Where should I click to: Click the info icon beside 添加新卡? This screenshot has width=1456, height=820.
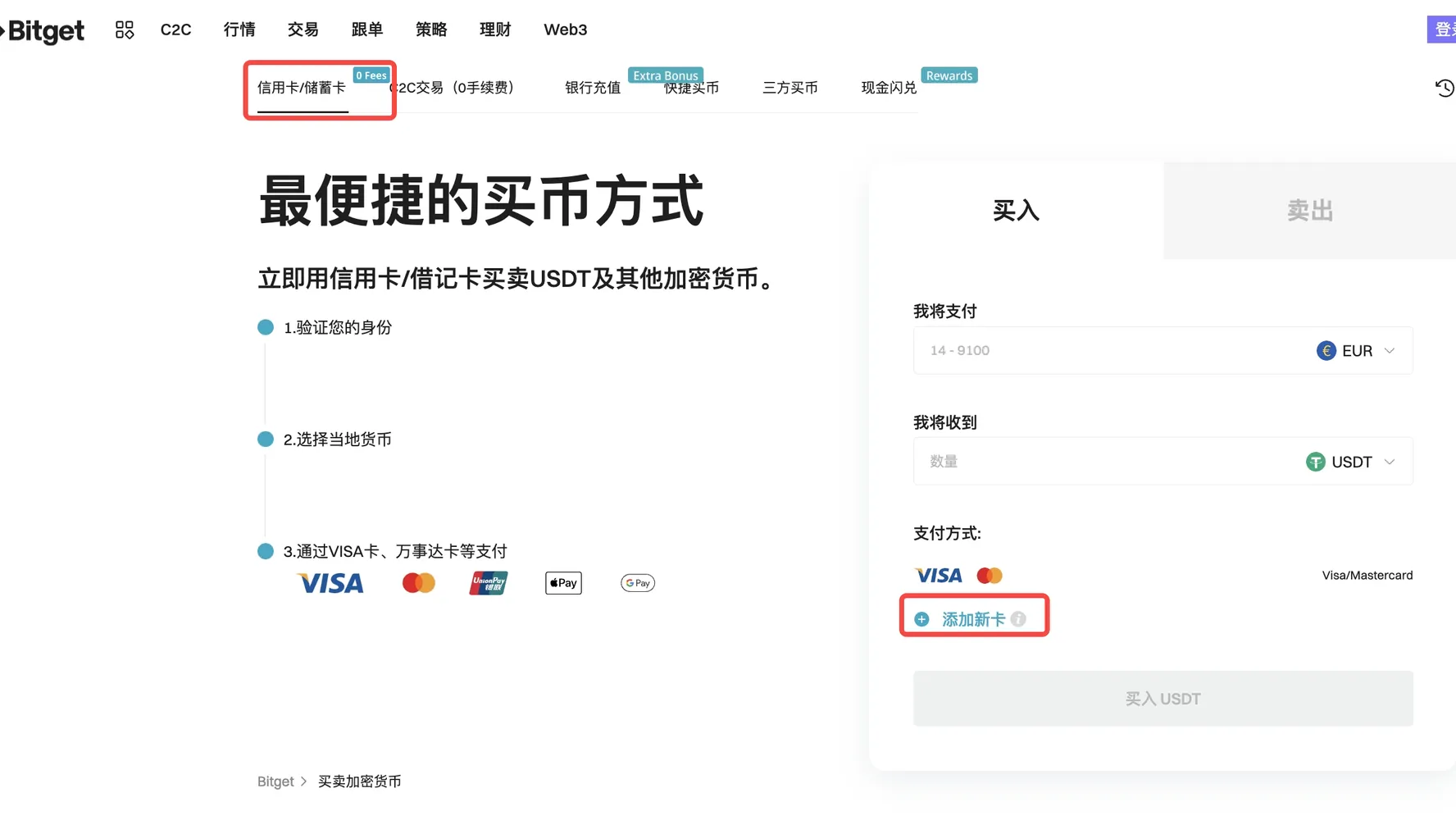pos(1019,619)
